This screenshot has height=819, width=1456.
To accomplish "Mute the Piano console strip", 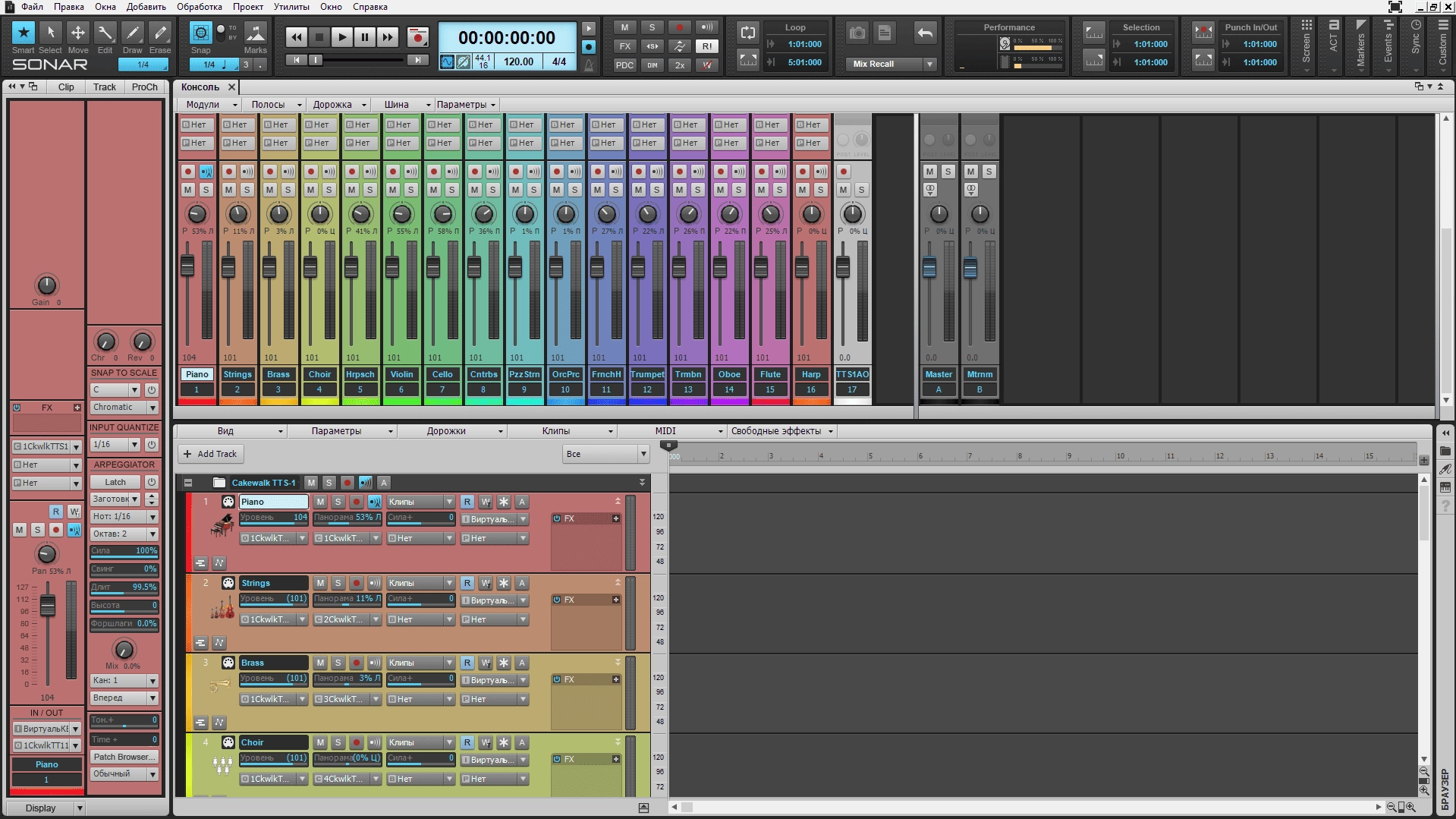I will (x=188, y=190).
